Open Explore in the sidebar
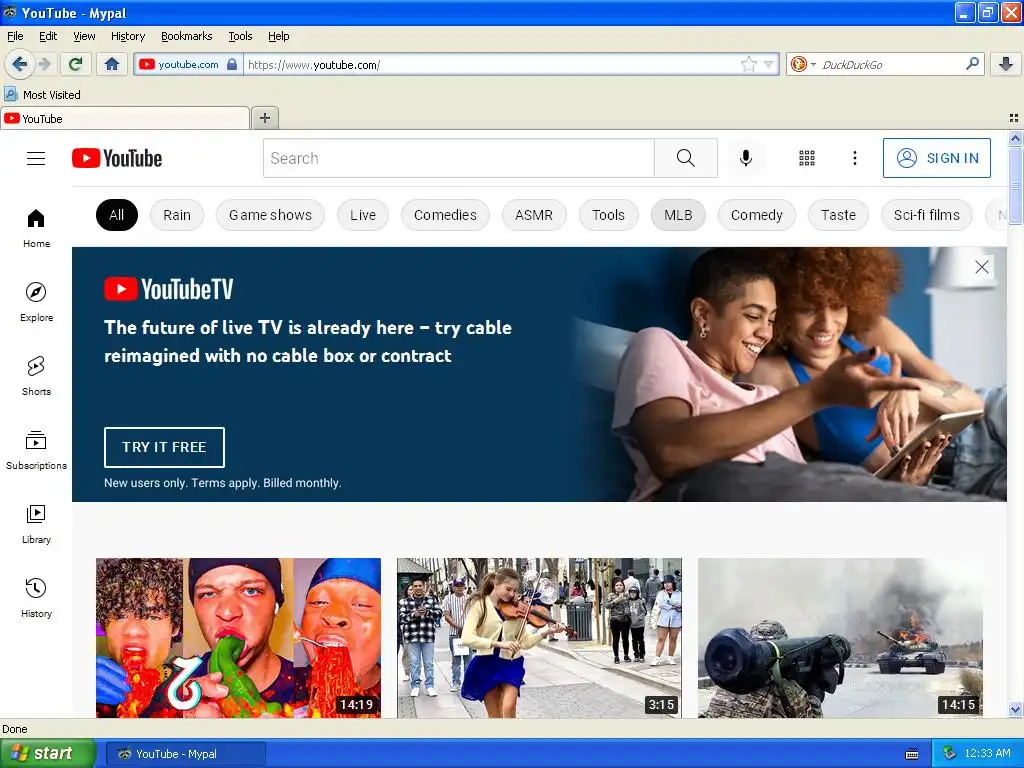 36,302
